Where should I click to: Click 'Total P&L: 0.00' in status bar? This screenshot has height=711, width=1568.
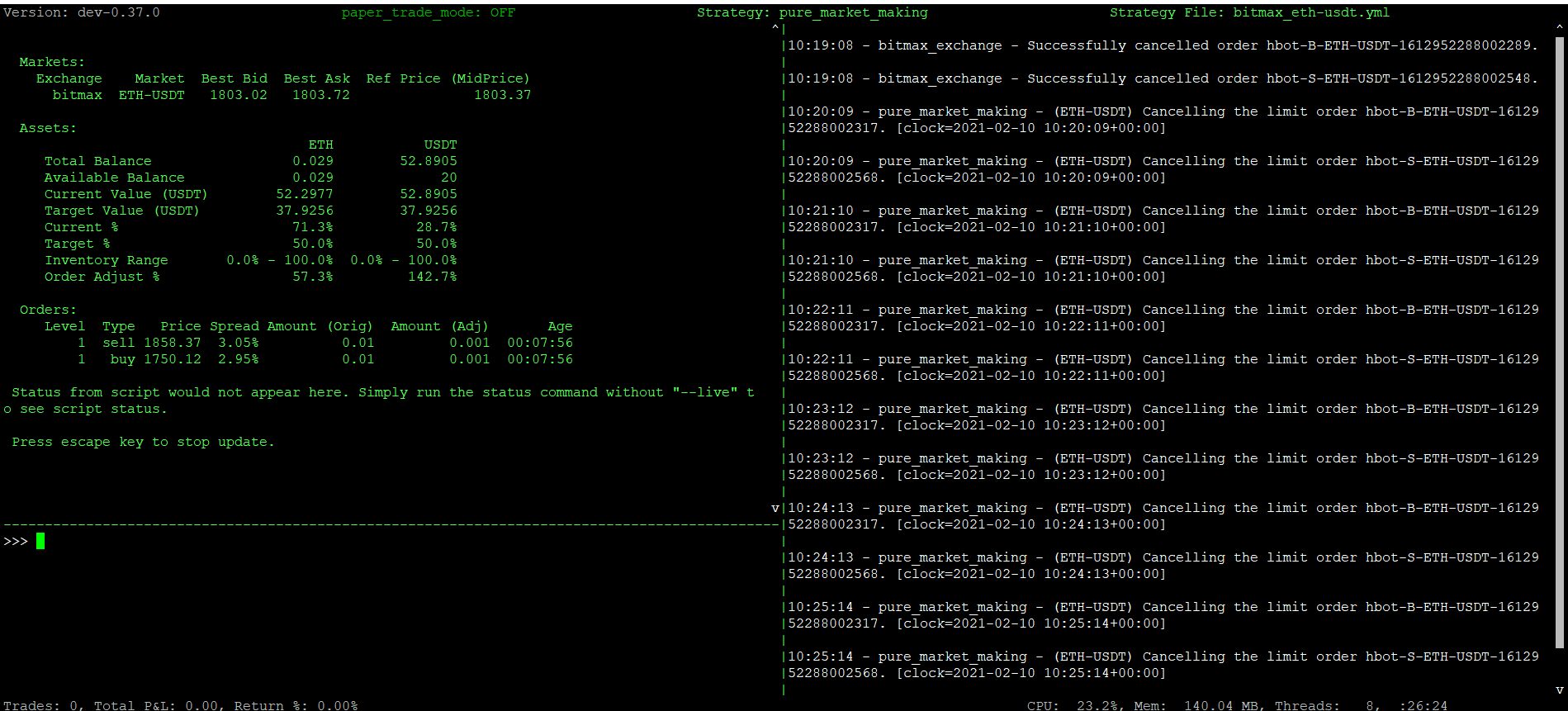click(x=156, y=705)
